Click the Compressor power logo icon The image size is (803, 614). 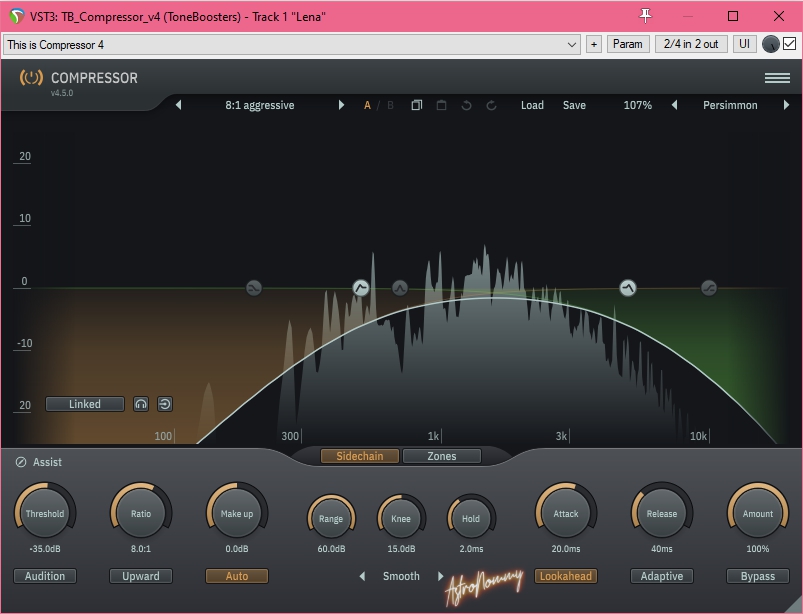pyautogui.click(x=31, y=78)
